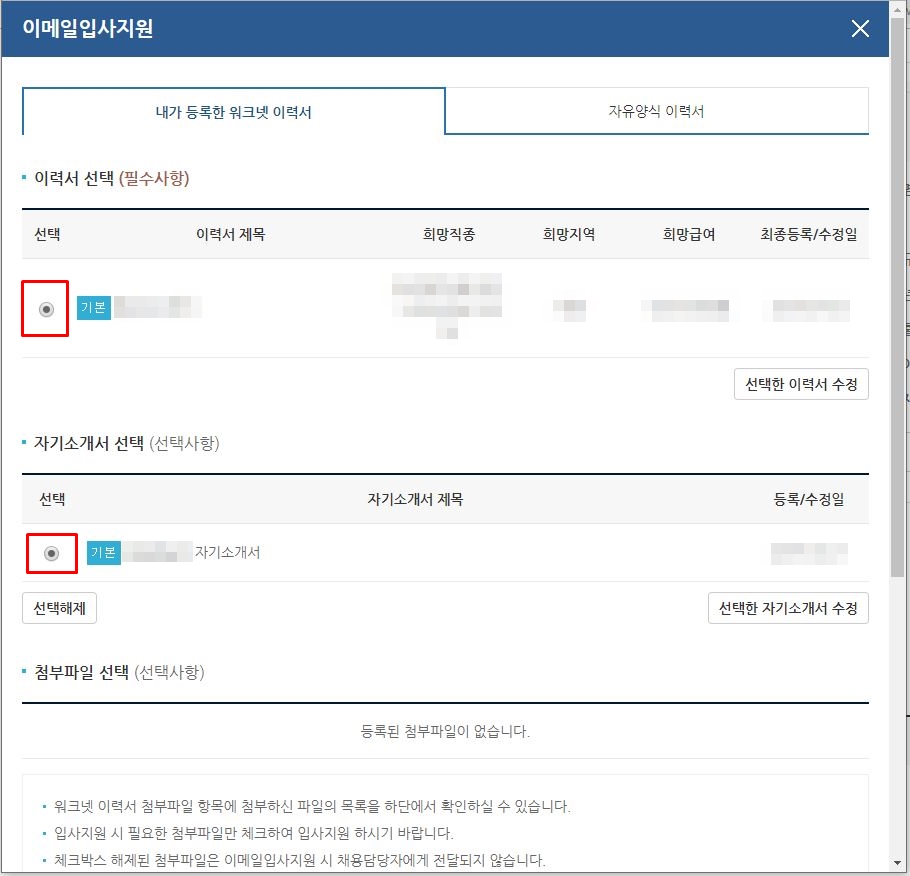Switch to 내가 등록한 워크넷 이력서 tab
This screenshot has height=876, width=910.
point(234,111)
